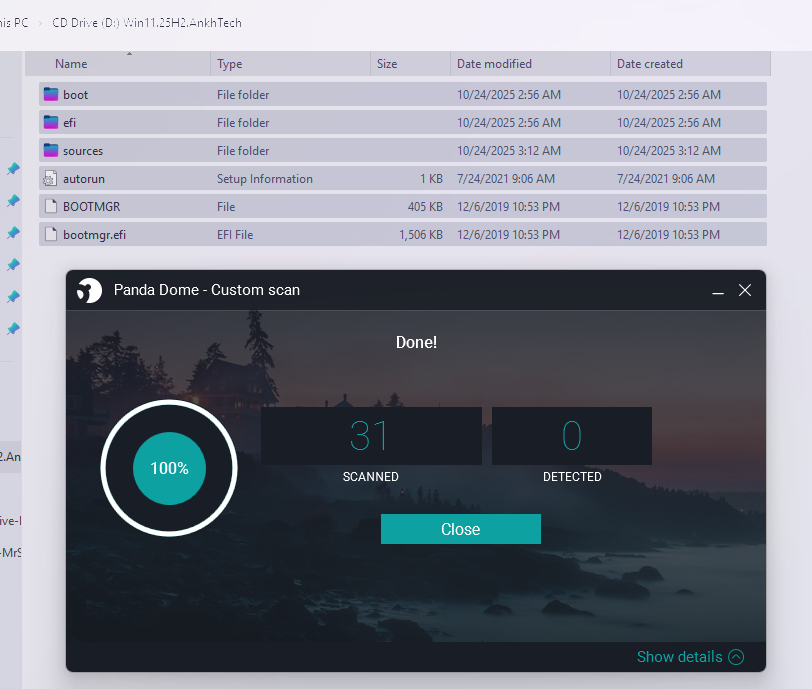Click the SCANNED label
Screen dimensions: 812x689
pos(371,477)
